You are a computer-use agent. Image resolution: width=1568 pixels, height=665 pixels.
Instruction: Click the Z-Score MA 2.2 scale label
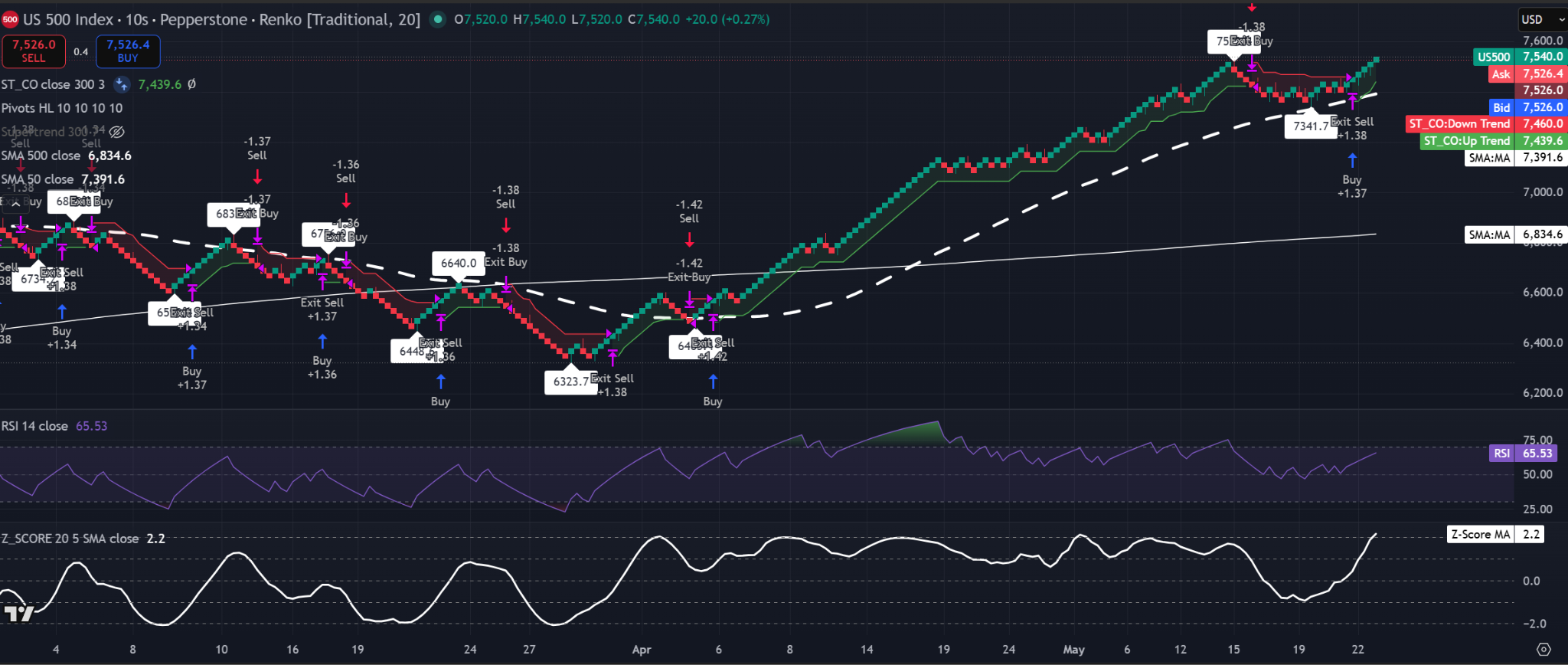(x=1495, y=534)
